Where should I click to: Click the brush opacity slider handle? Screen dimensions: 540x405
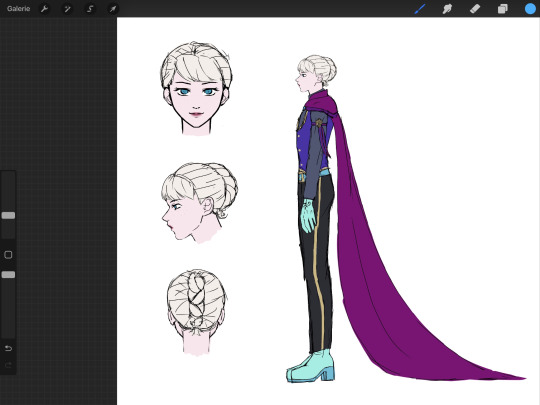click(x=8, y=275)
